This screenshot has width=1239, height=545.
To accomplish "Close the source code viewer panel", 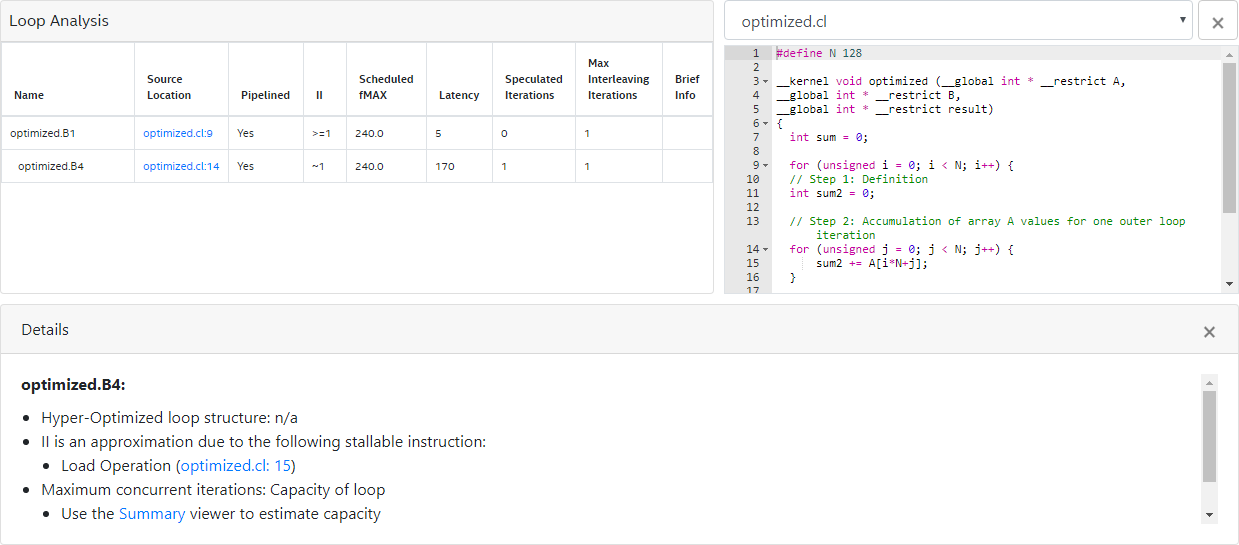I will (1217, 22).
